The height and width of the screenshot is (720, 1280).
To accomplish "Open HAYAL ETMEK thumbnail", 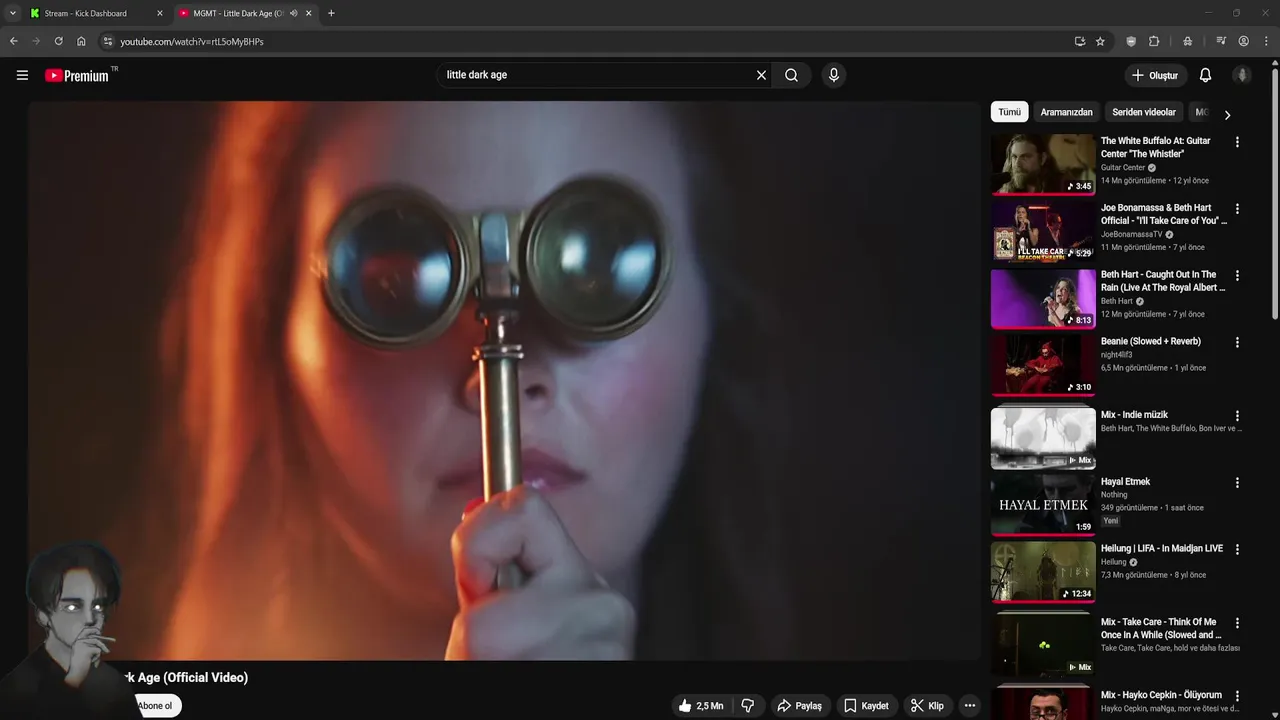I will (1043, 505).
